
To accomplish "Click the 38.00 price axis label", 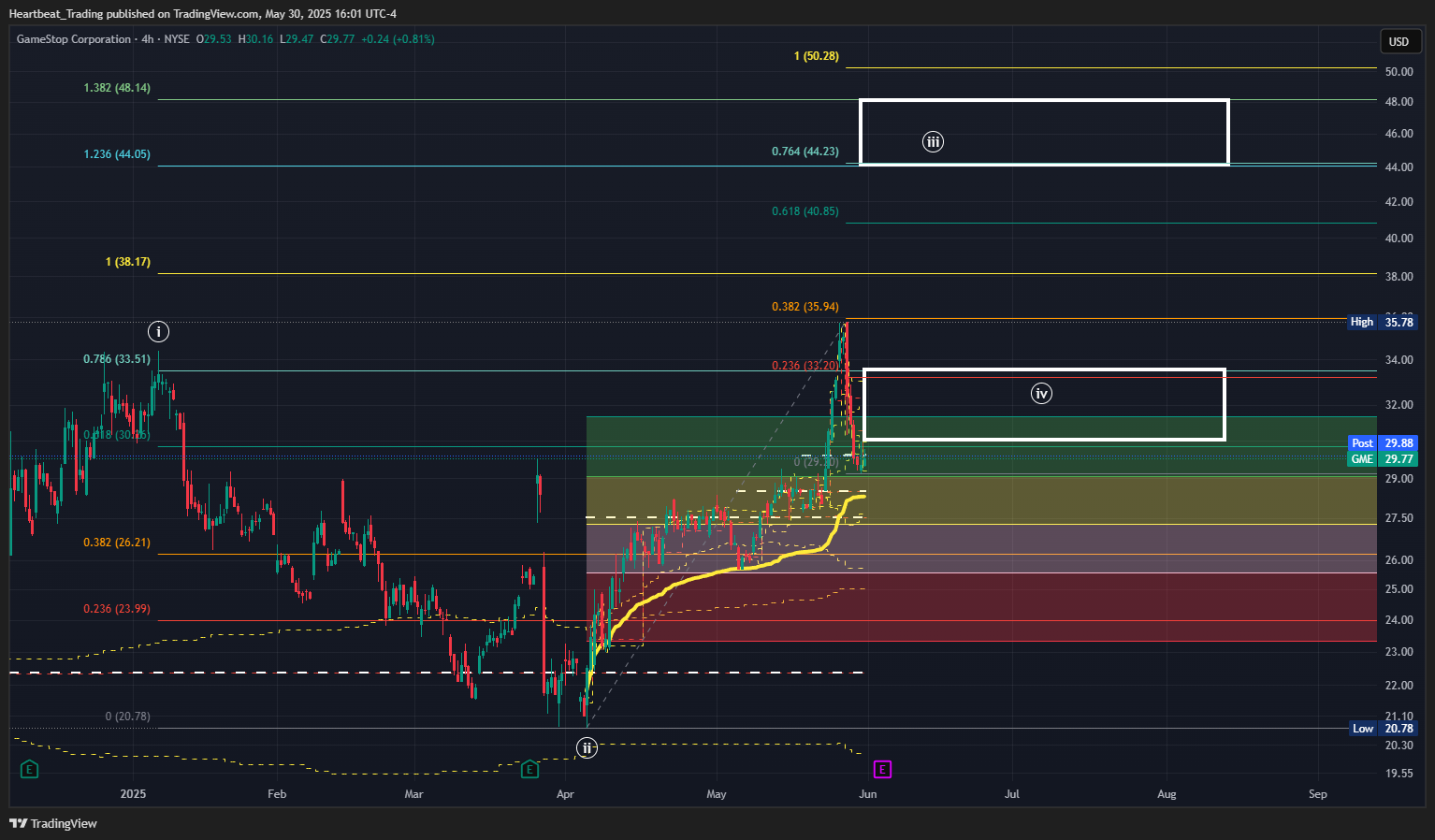I will click(x=1399, y=277).
